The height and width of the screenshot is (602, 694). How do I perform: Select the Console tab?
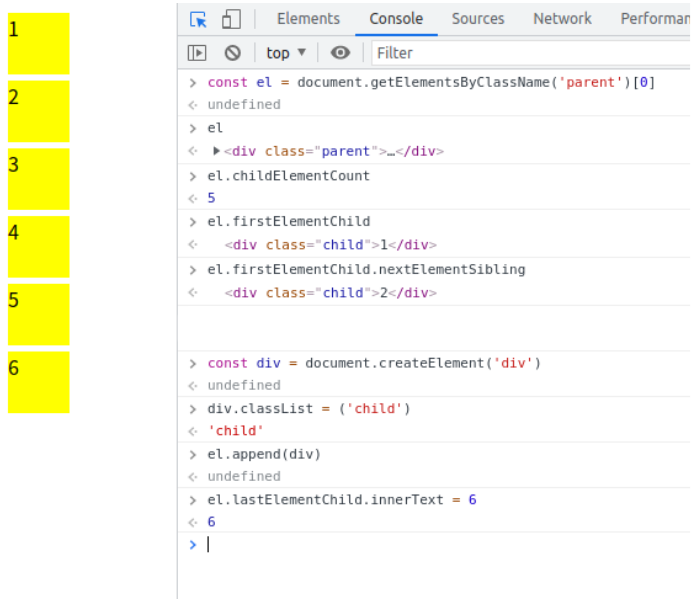click(x=396, y=19)
